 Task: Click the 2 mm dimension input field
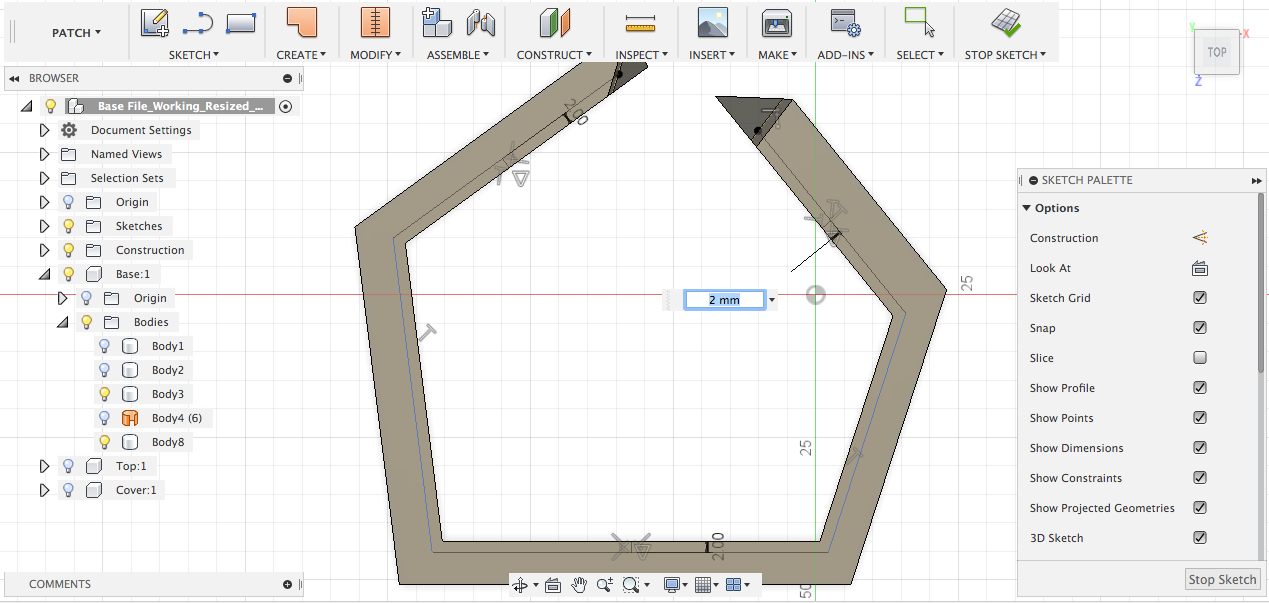click(724, 299)
